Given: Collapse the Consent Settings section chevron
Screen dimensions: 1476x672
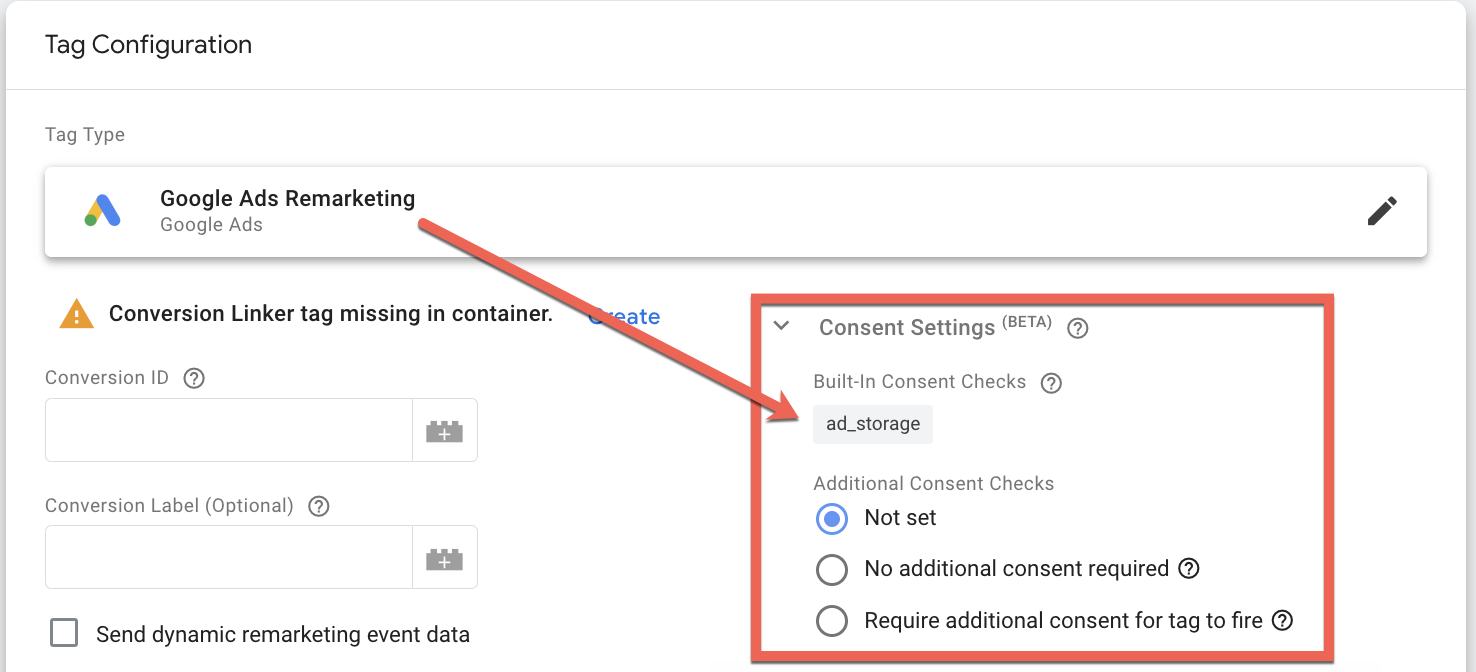Looking at the screenshot, I should 782,326.
